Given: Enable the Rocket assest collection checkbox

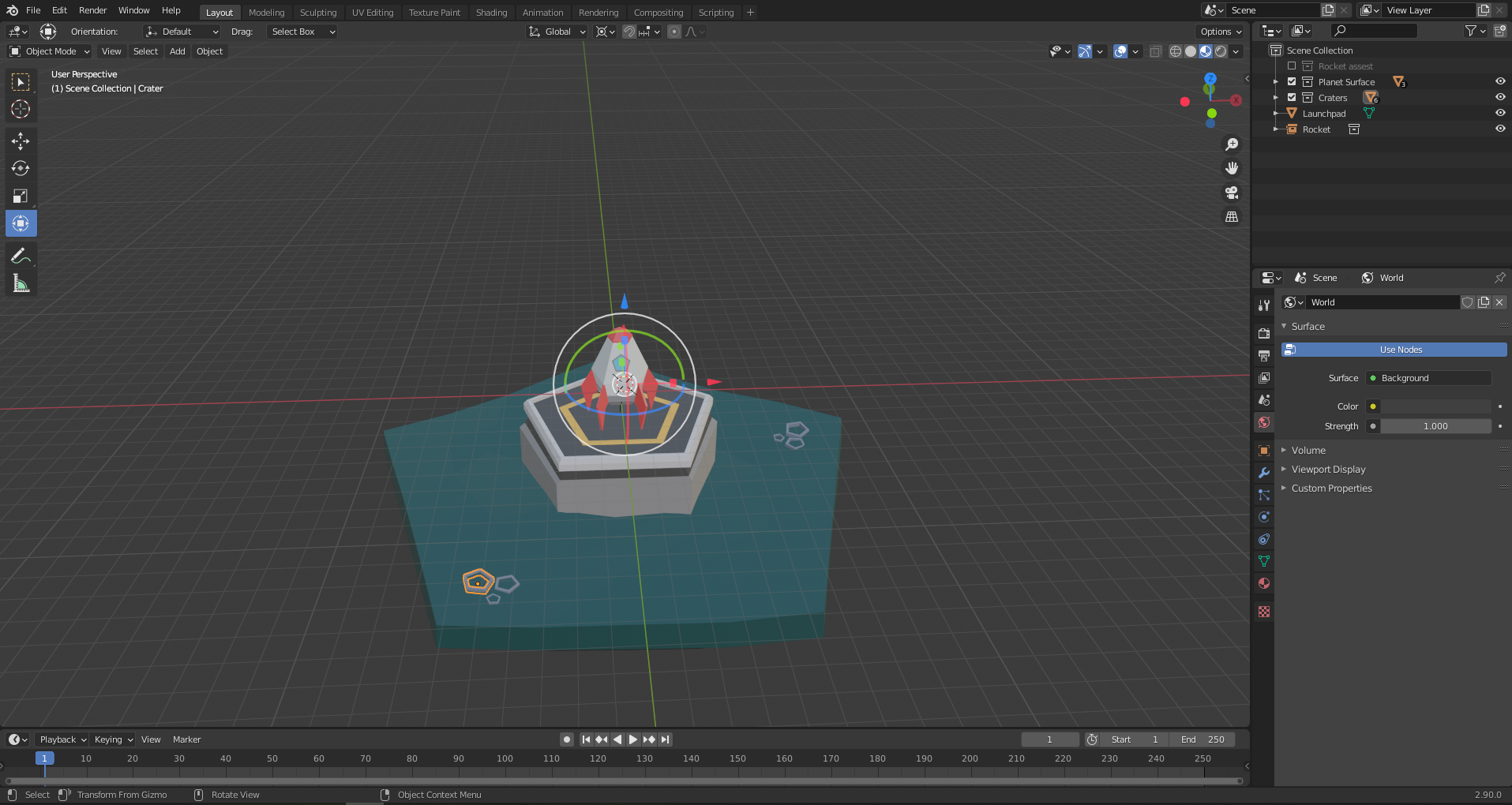Looking at the screenshot, I should coord(1293,66).
